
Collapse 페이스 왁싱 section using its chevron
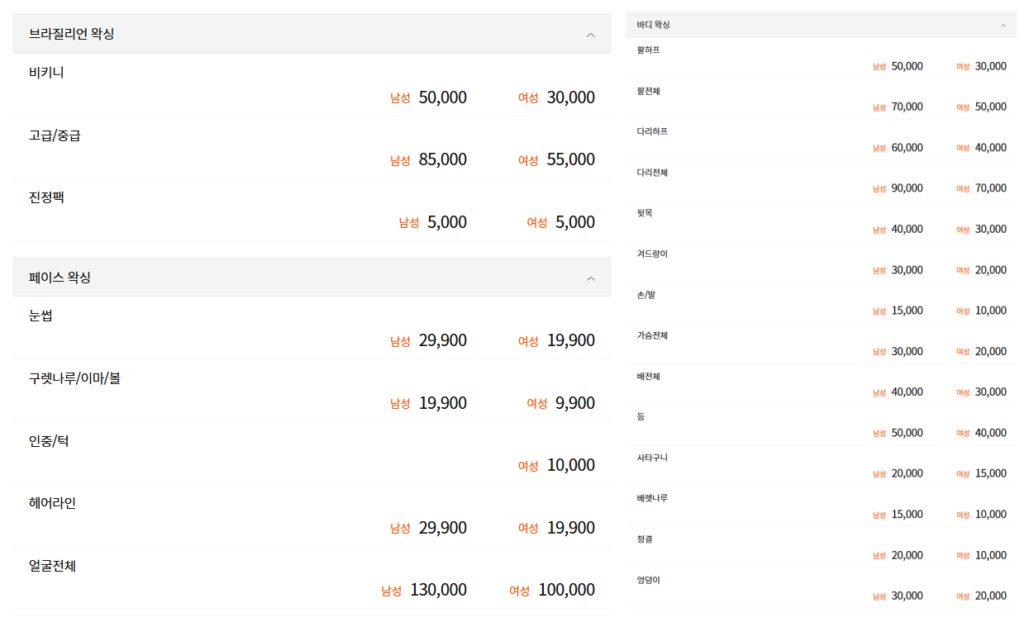(590, 278)
